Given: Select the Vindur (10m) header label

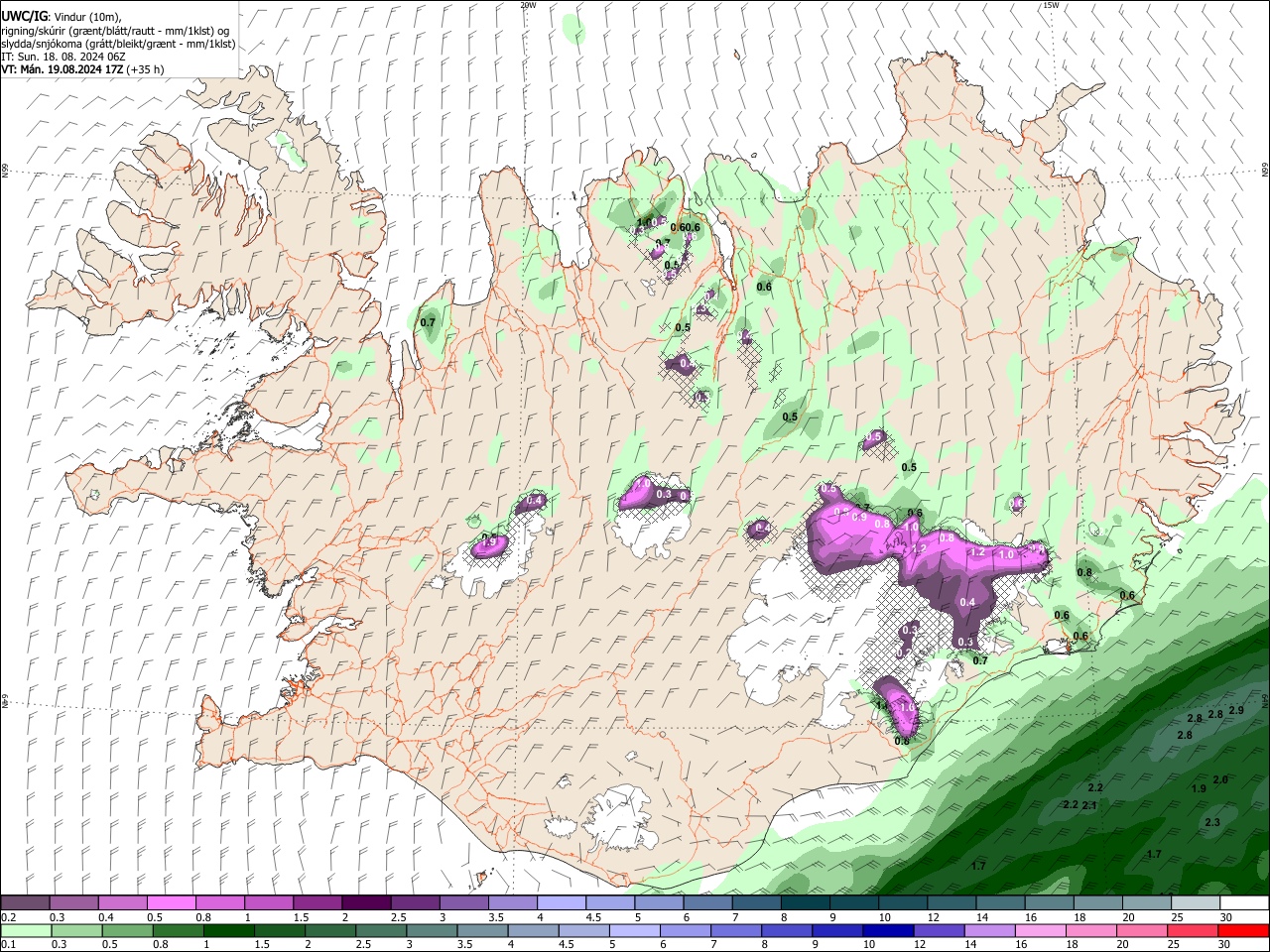Looking at the screenshot, I should [x=86, y=17].
